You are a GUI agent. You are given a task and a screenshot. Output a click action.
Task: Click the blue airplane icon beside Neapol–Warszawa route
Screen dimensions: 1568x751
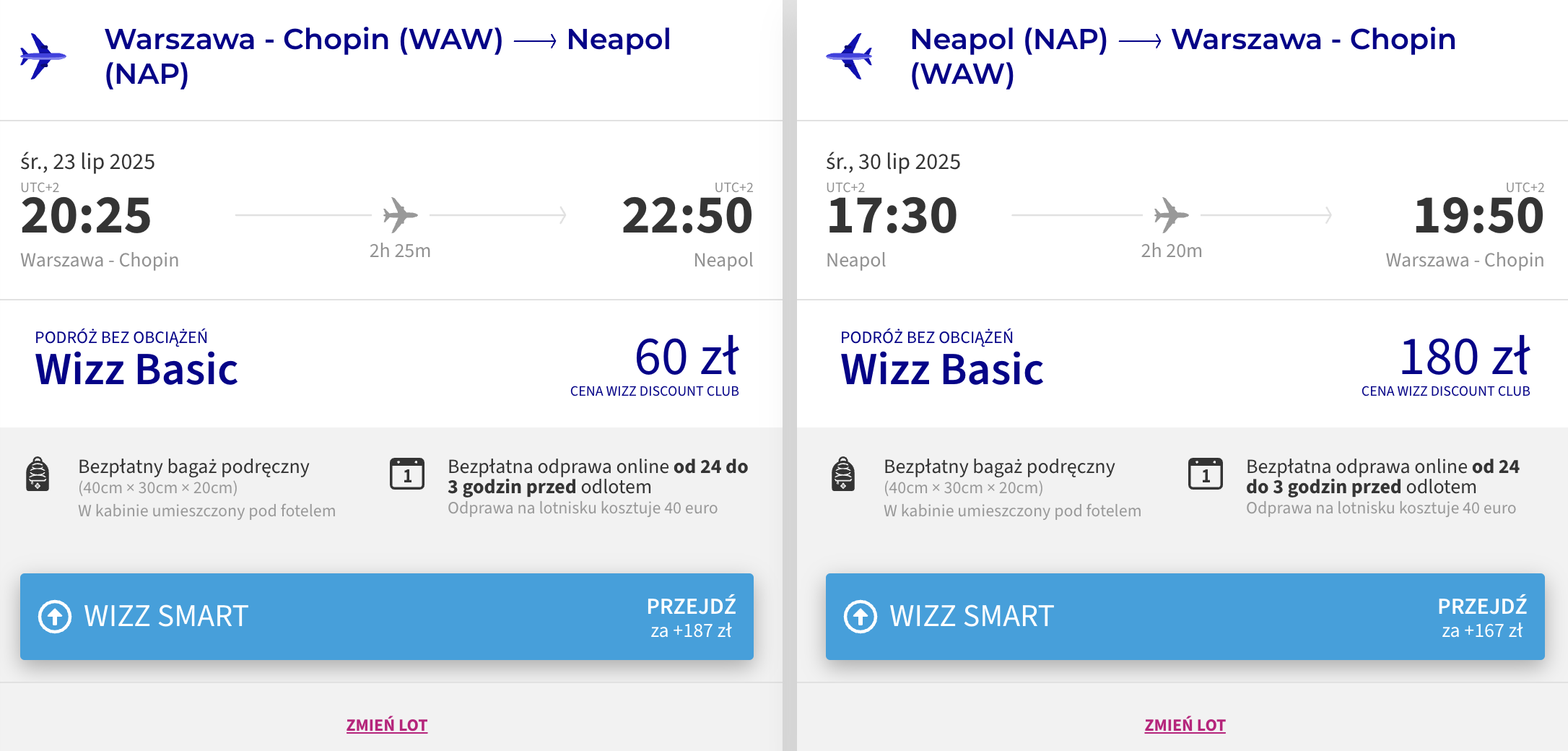coord(849,56)
